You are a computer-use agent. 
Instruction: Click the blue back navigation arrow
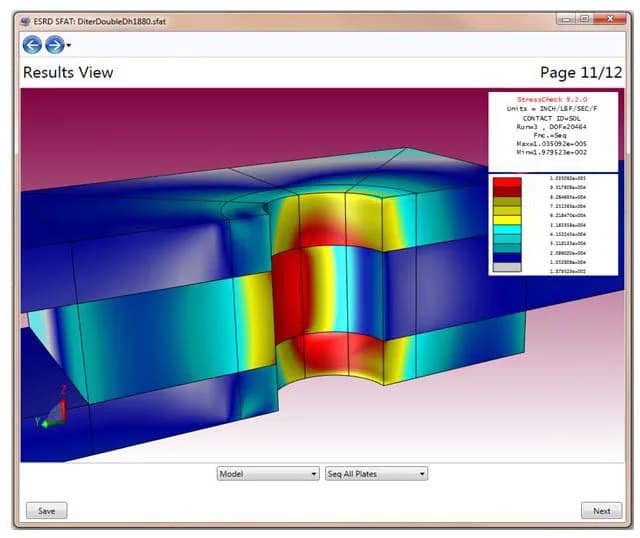(32, 45)
